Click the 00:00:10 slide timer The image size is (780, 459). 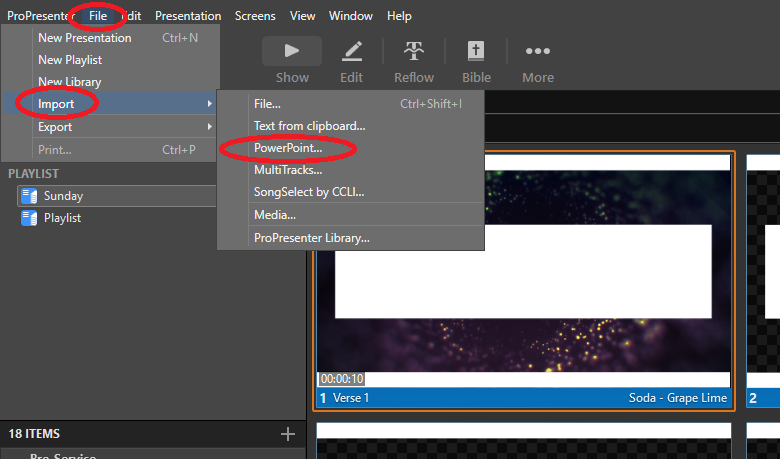(342, 379)
